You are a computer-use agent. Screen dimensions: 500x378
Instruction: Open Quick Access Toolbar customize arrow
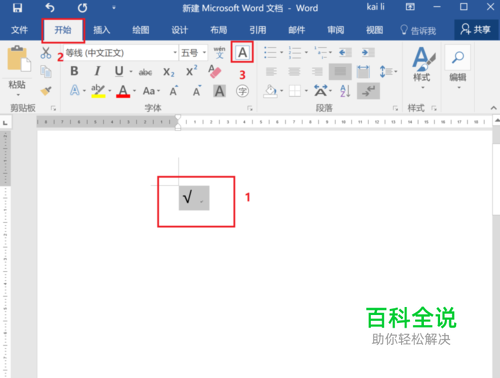(x=114, y=8)
